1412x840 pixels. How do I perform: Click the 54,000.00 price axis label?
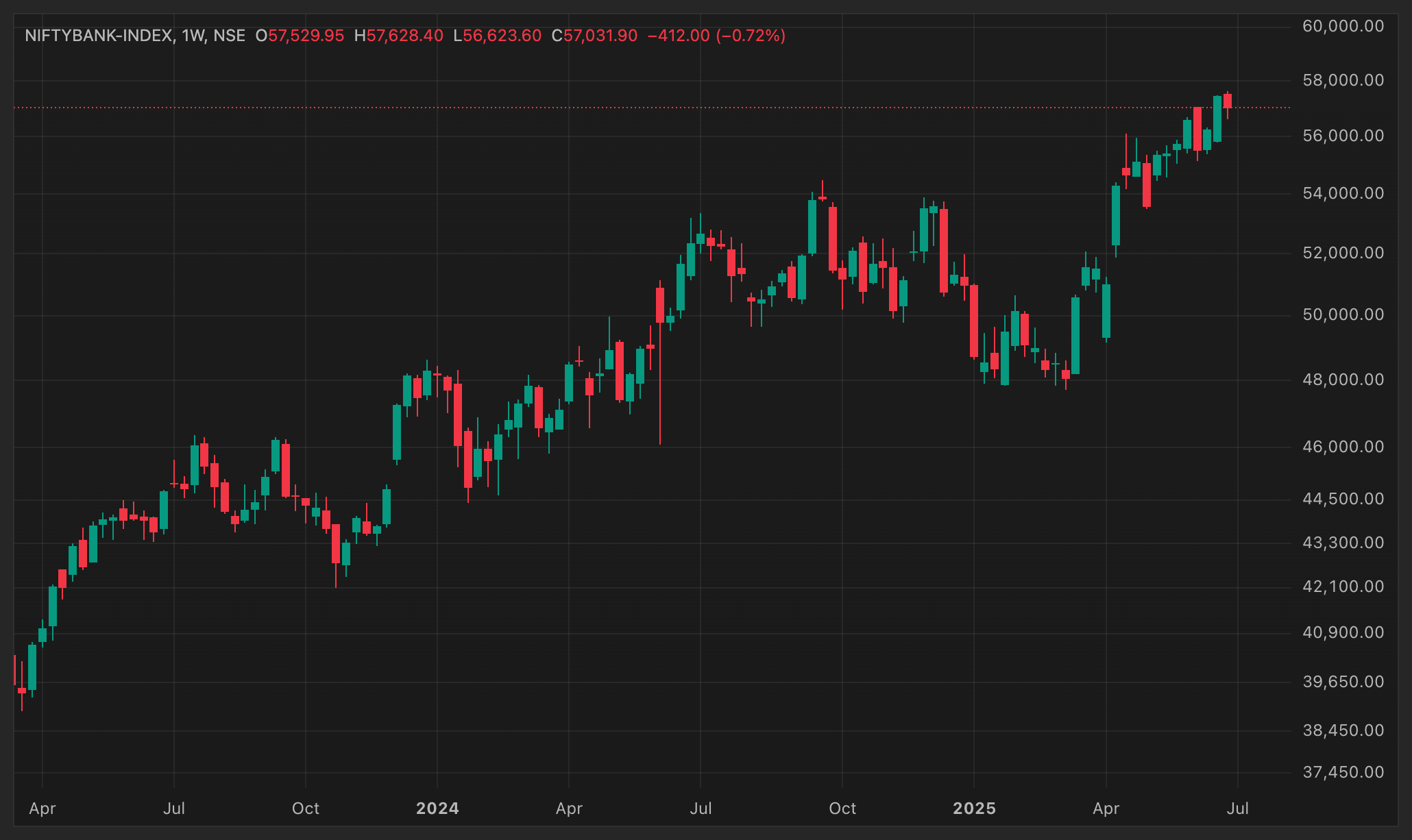(1343, 193)
